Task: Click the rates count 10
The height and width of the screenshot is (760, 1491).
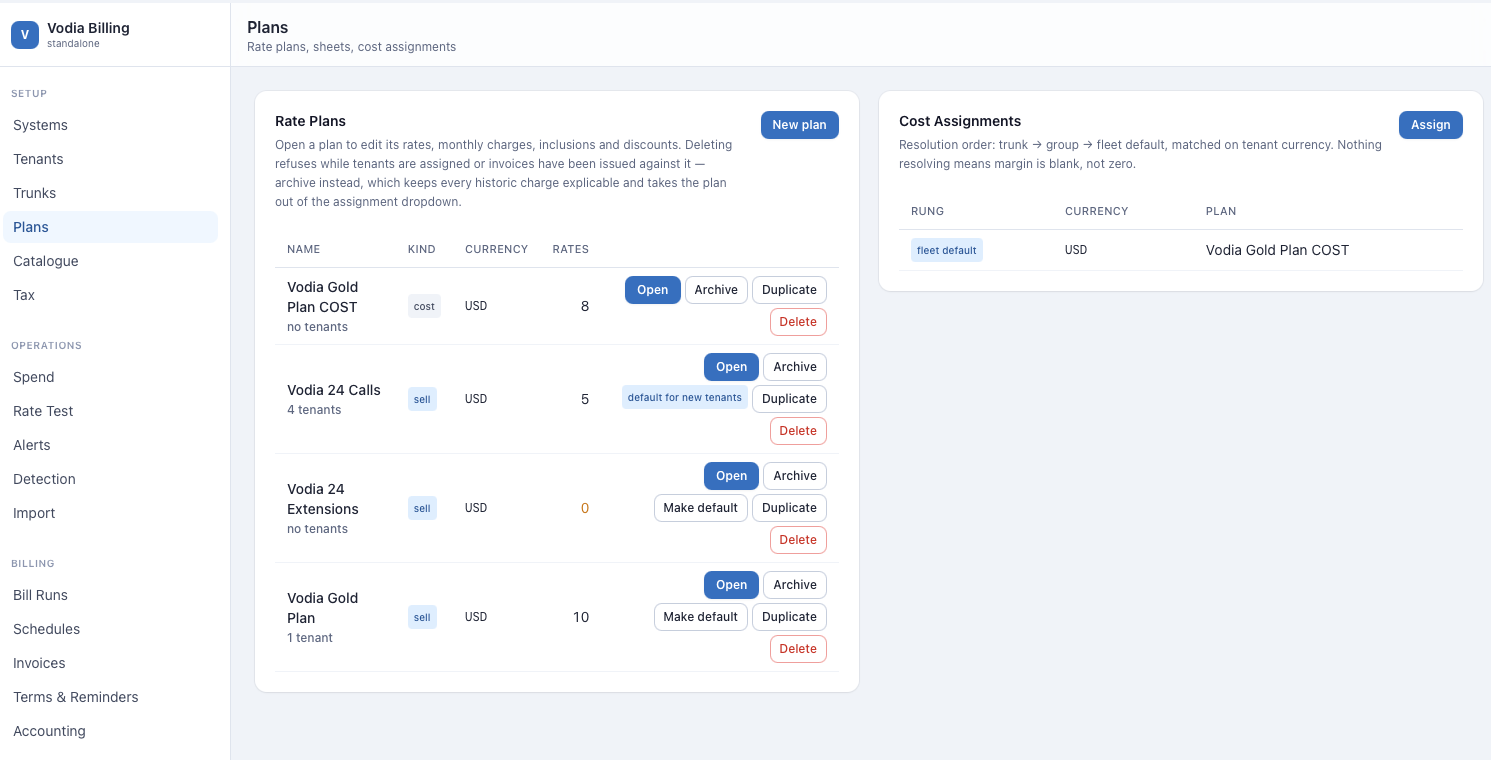Action: [581, 617]
